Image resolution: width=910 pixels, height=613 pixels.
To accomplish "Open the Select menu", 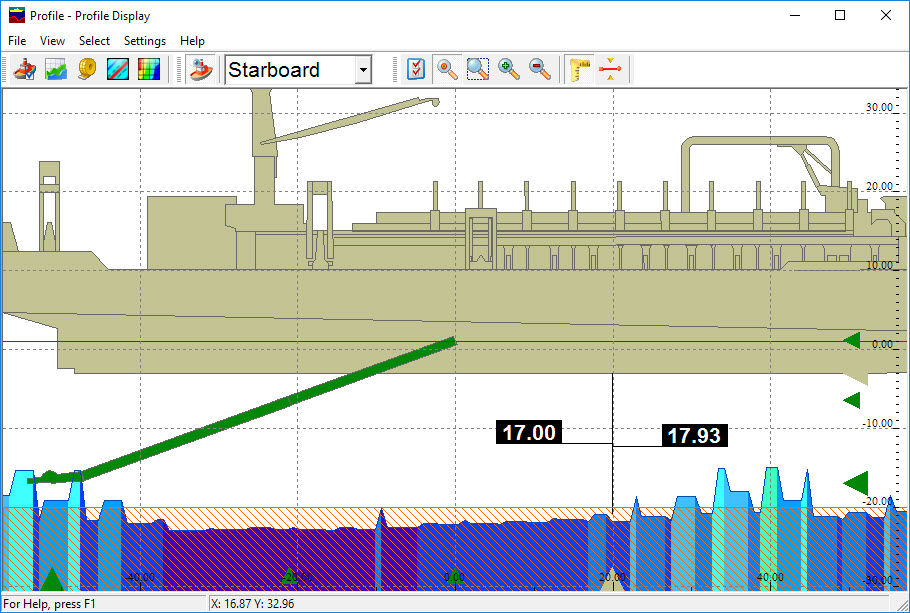I will pos(95,41).
